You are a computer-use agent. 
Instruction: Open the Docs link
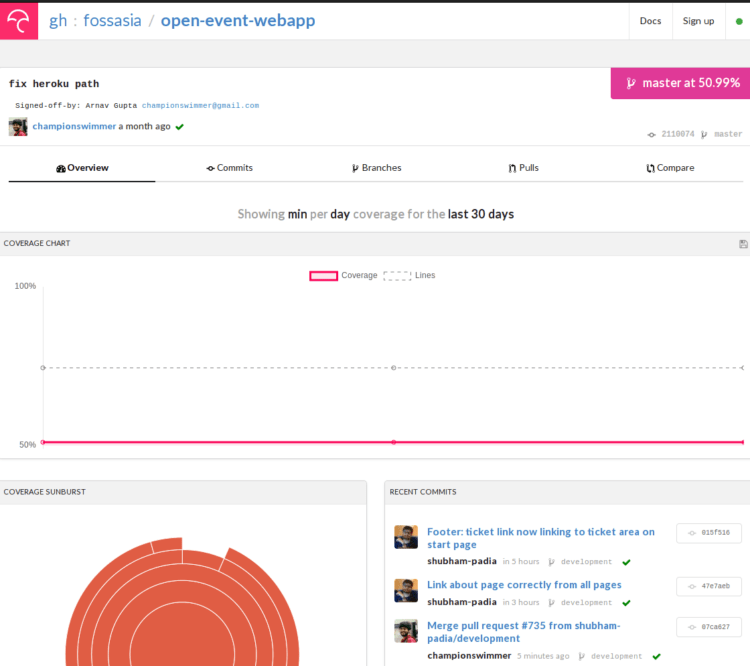click(650, 21)
